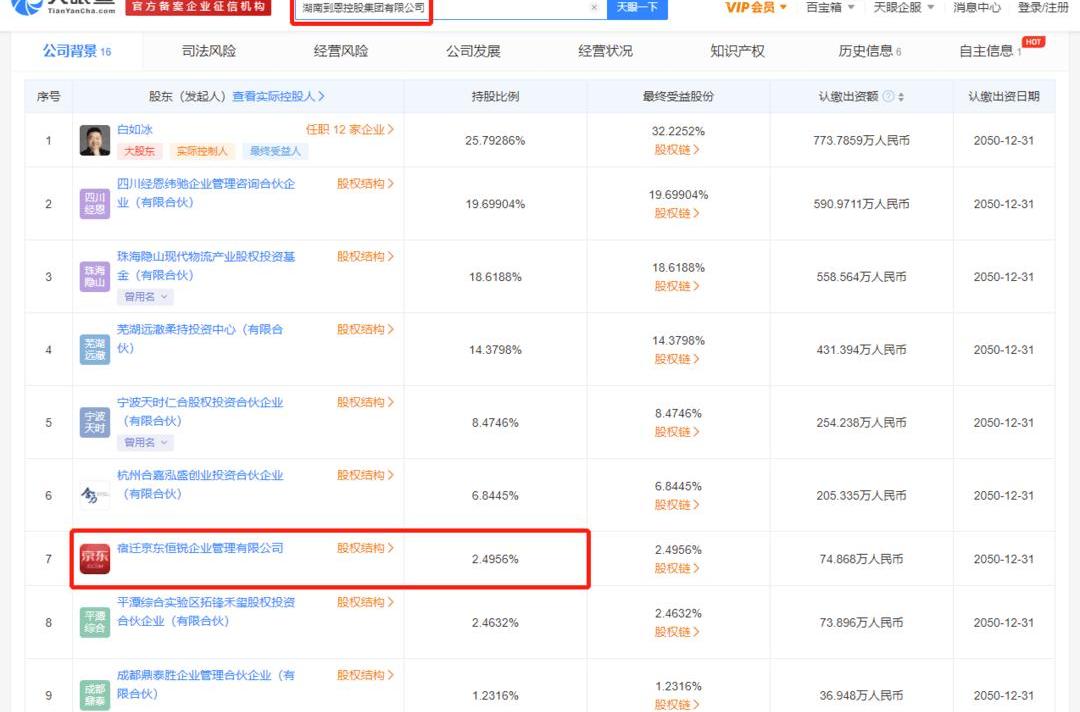Switch to 公司发展 tab

click(473, 51)
